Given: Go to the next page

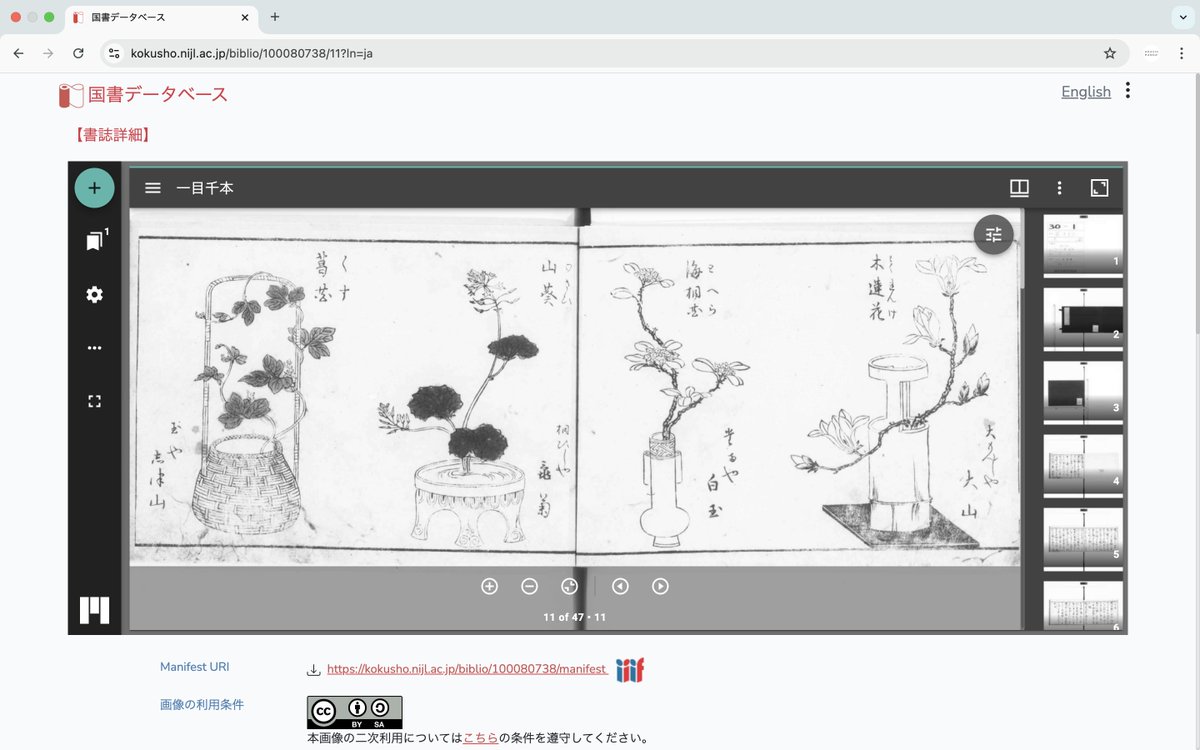Looking at the screenshot, I should click(660, 586).
